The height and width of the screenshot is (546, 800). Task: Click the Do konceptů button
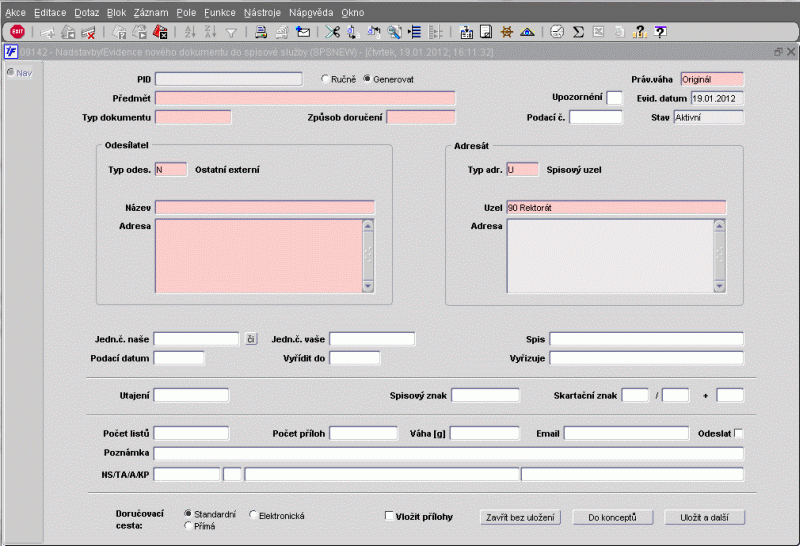(x=612, y=517)
